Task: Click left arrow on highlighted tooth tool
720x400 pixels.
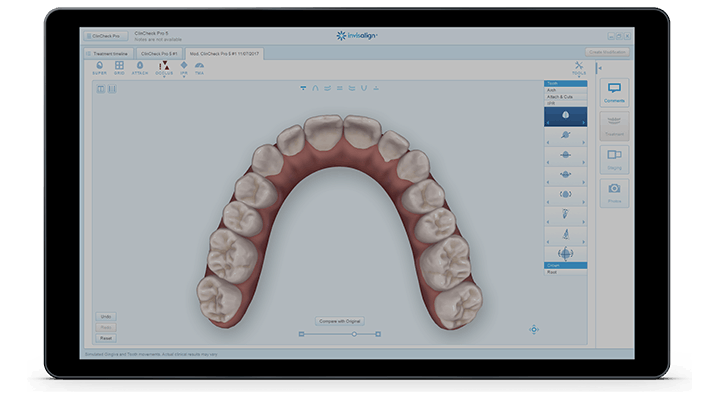Action: pos(548,123)
